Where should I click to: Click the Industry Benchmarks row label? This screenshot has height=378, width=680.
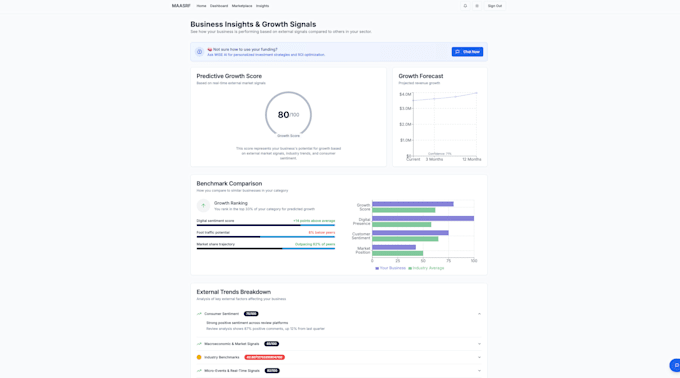222,357
